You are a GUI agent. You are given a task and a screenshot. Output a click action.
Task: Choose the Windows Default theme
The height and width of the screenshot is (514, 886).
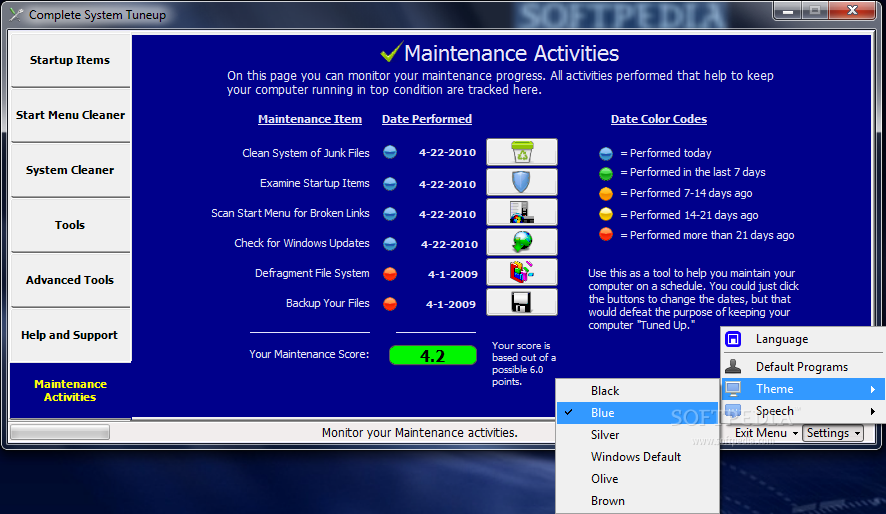coord(637,457)
